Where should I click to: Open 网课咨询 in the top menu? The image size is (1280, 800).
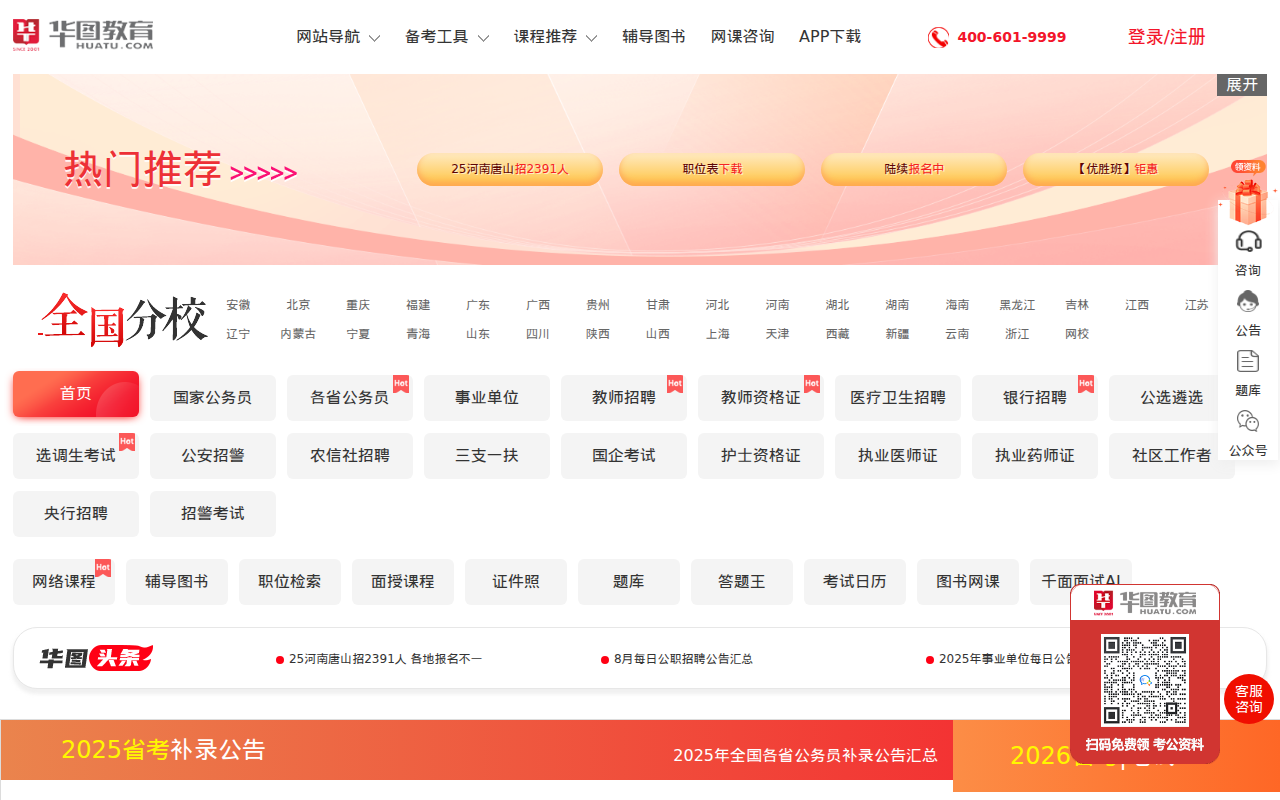point(743,37)
